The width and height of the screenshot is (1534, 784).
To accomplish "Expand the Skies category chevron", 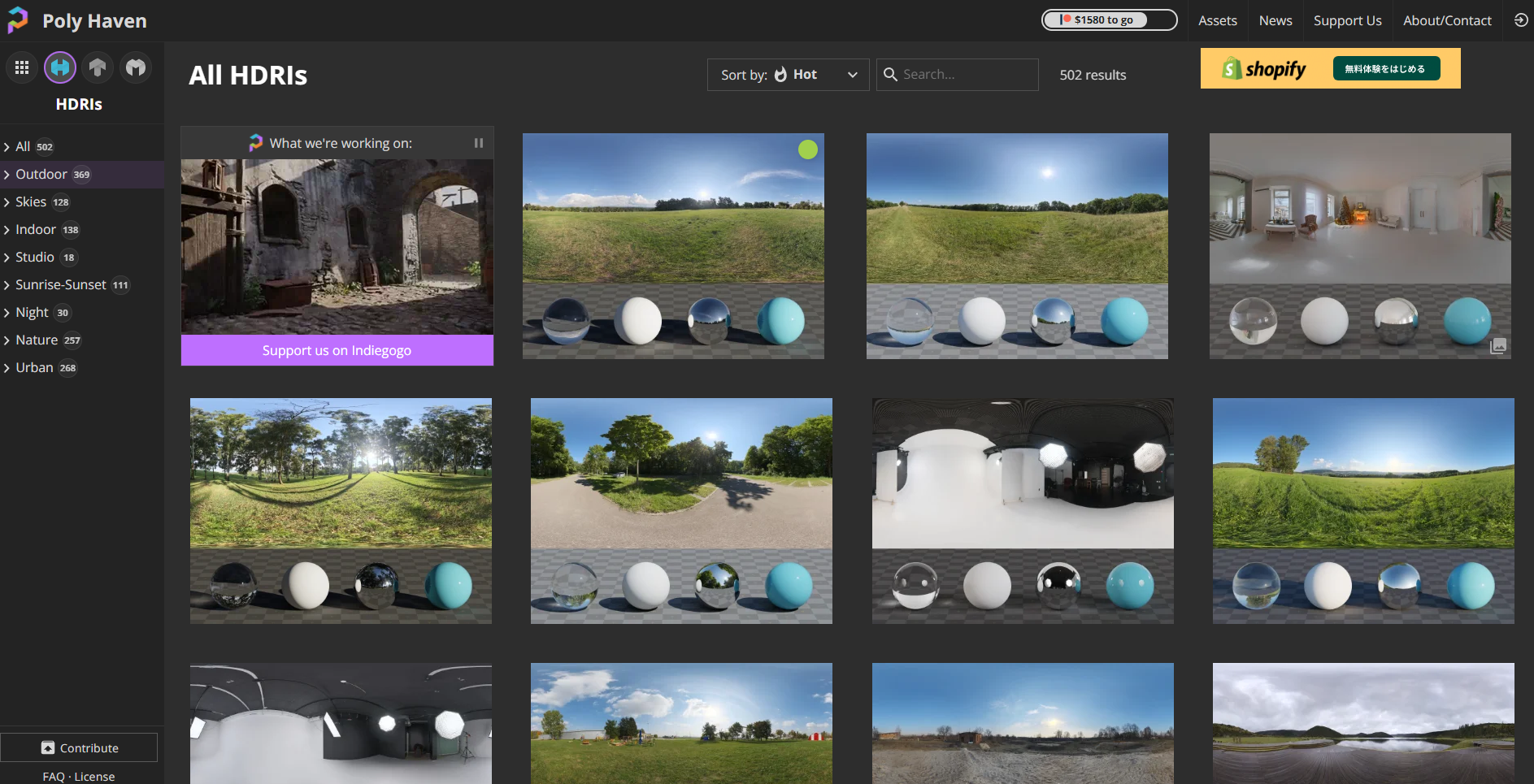I will (x=7, y=202).
